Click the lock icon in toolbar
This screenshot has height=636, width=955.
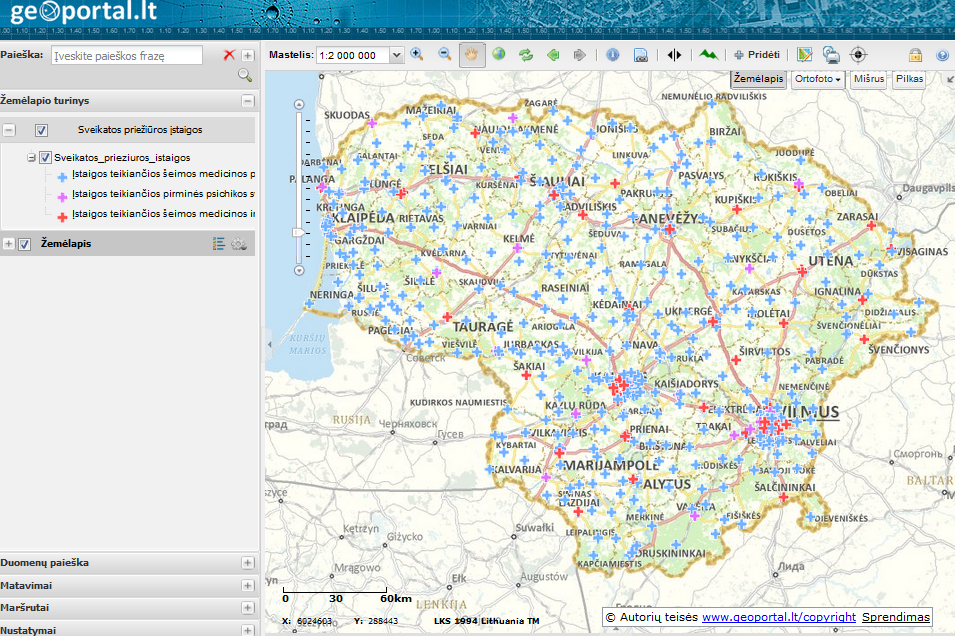pyautogui.click(x=915, y=55)
